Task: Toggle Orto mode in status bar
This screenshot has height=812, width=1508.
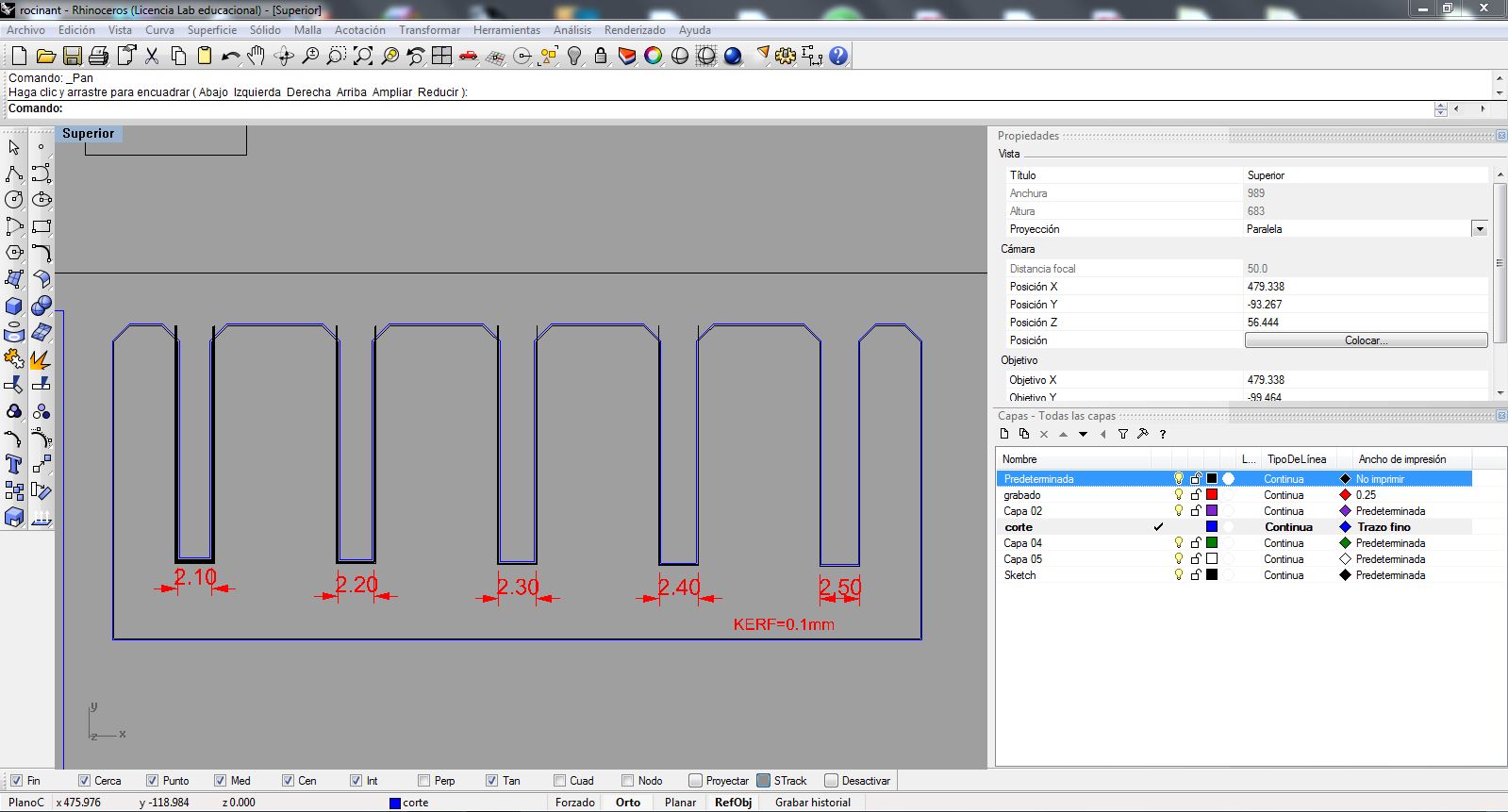Action: (x=628, y=803)
